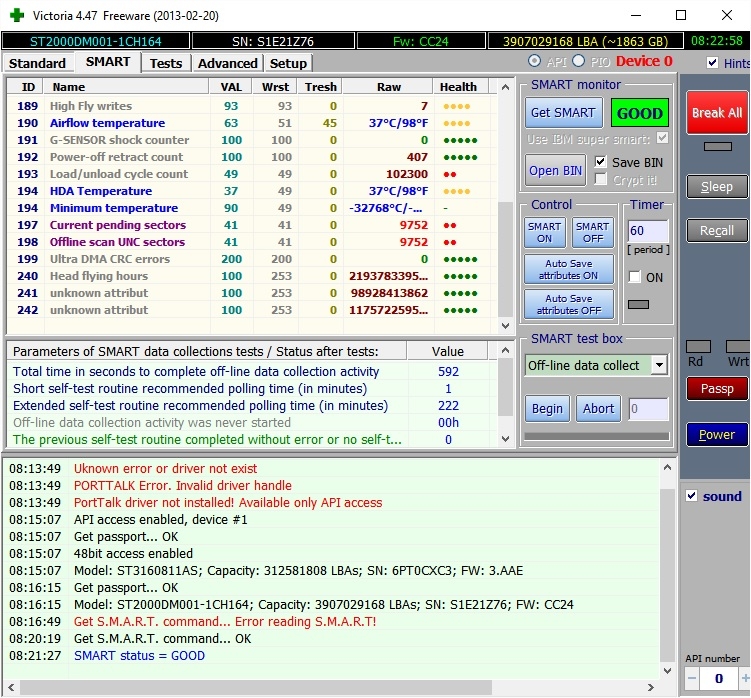
Task: Click the SMART OFF button
Action: tap(593, 232)
